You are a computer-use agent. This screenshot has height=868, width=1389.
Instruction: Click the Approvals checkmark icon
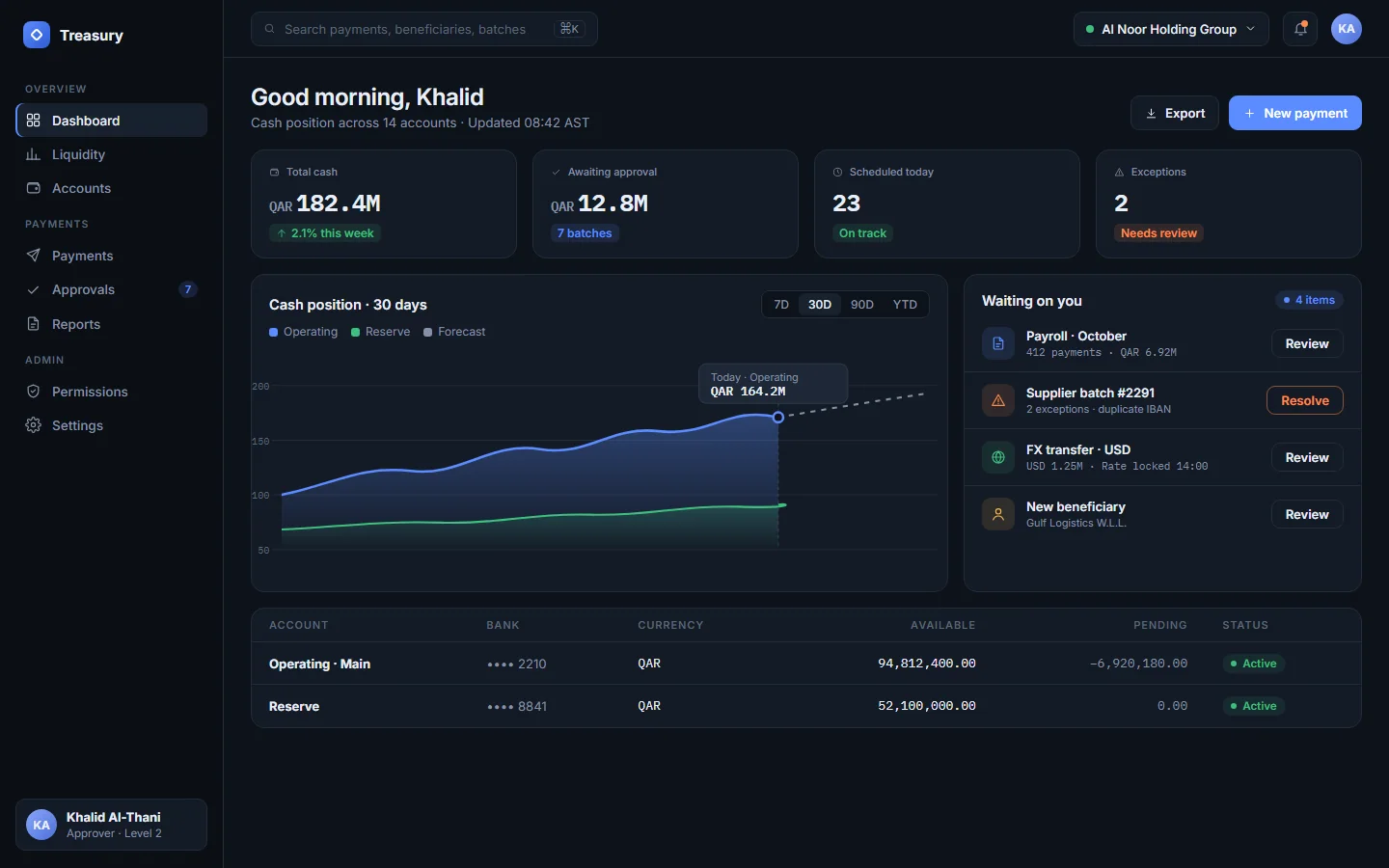tap(34, 289)
